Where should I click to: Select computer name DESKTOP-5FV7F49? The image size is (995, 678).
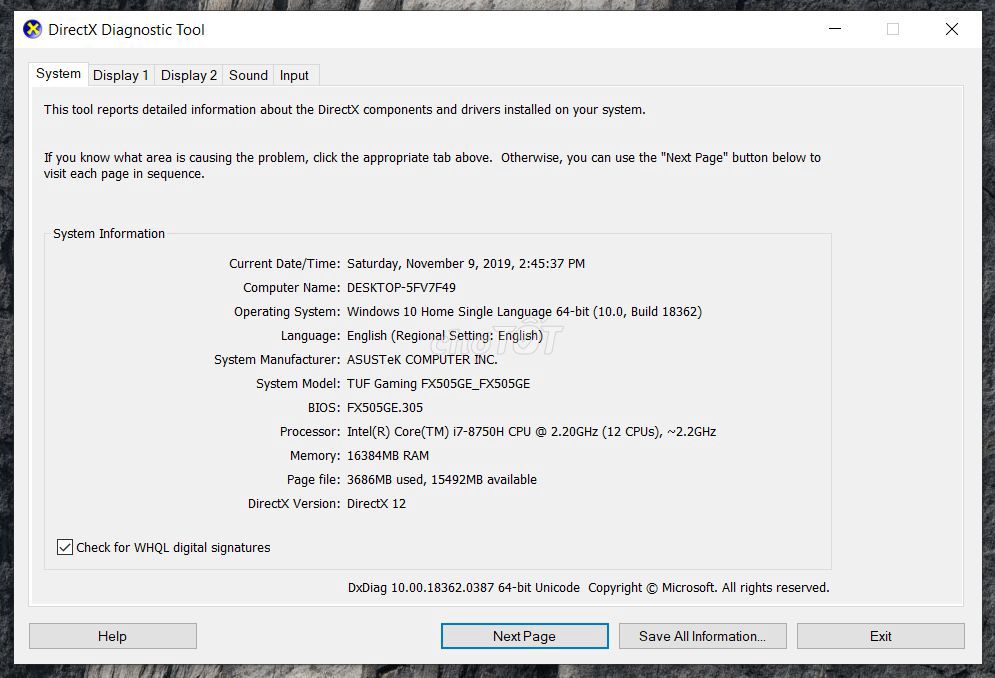401,288
